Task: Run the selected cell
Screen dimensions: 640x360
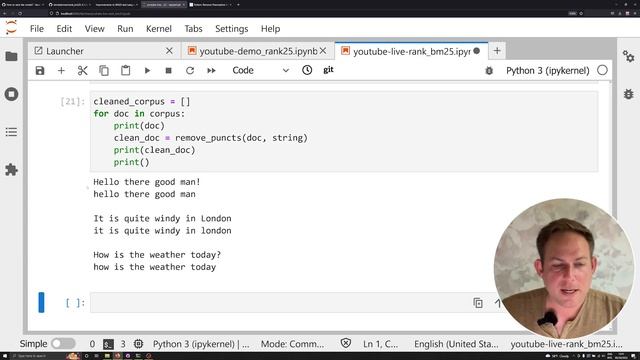Action: click(147, 71)
